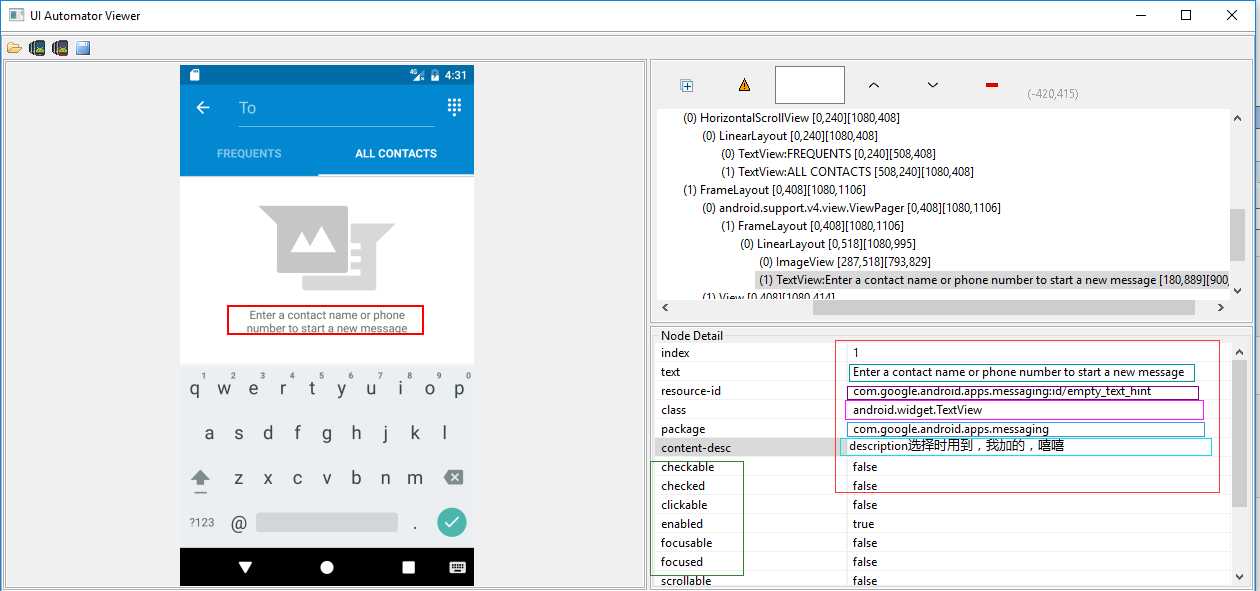Tap the Android back navigation triangle

[x=246, y=567]
